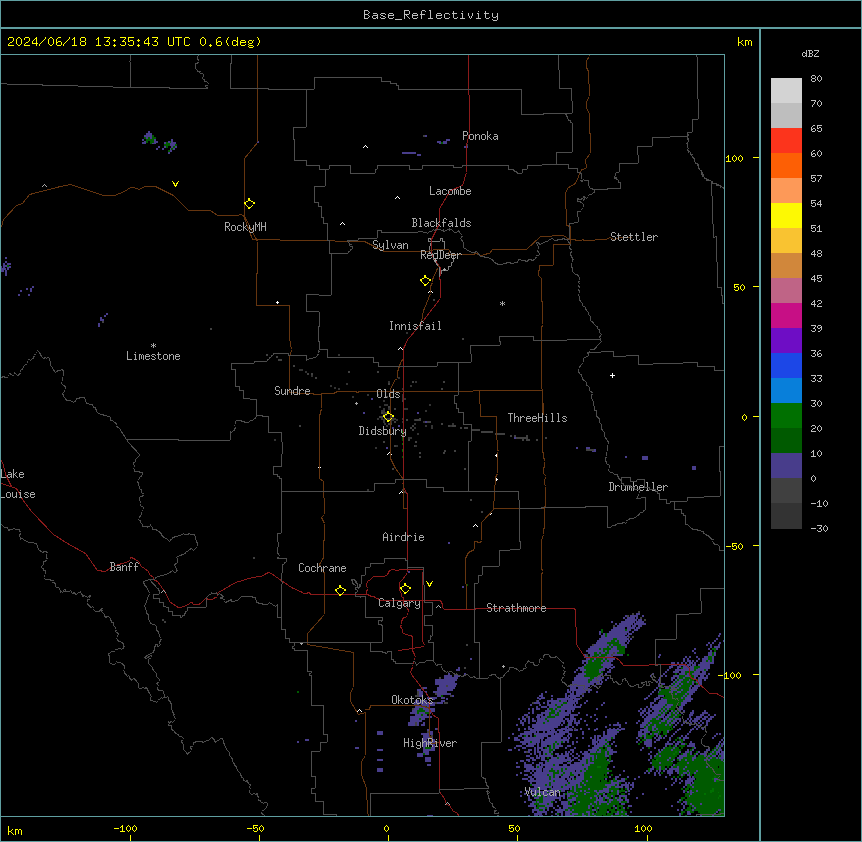Select the magenta 42-39 dBZ legend swatch
The width and height of the screenshot is (862, 842).
(x=786, y=315)
